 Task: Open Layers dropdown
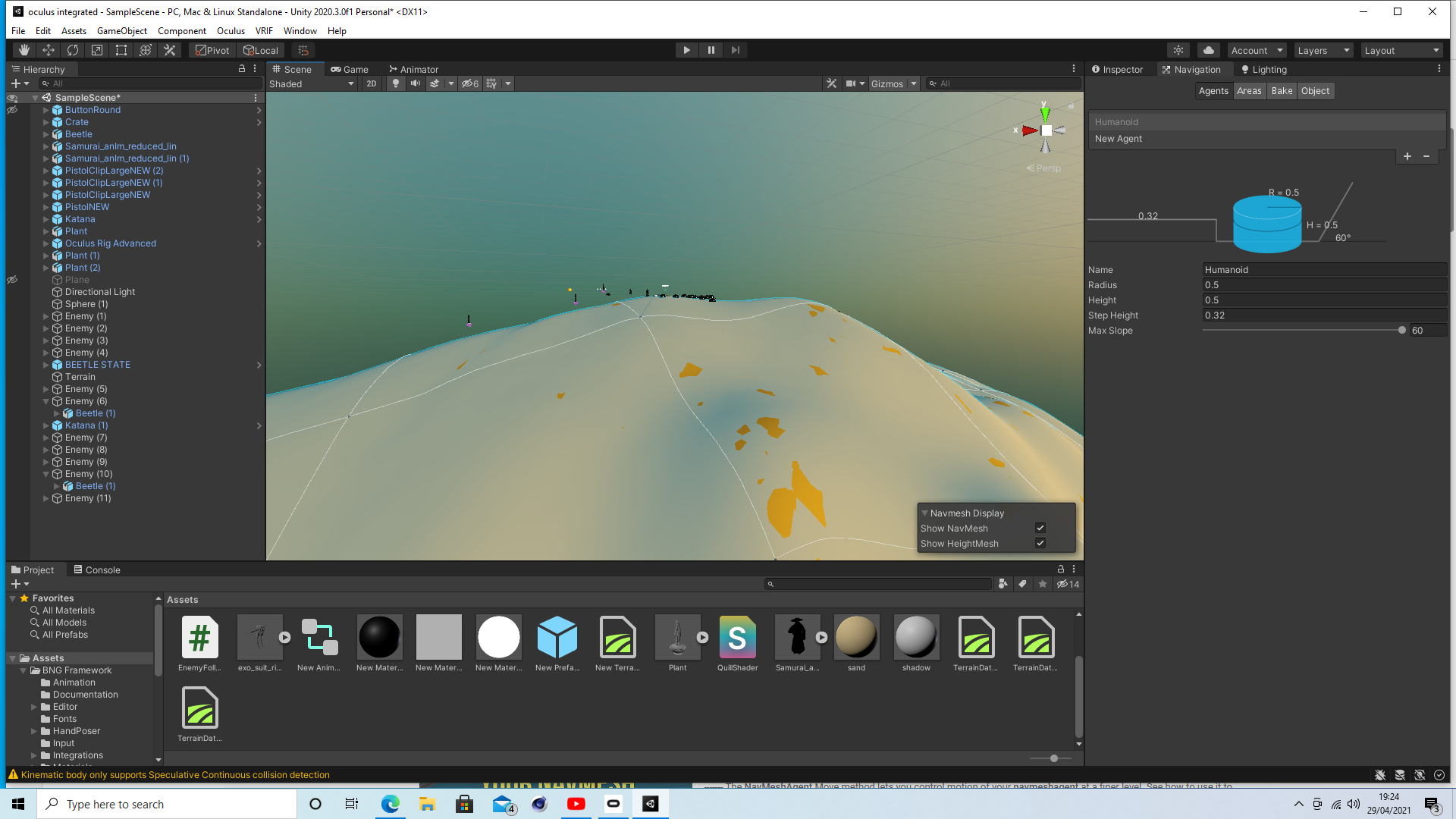point(1323,50)
